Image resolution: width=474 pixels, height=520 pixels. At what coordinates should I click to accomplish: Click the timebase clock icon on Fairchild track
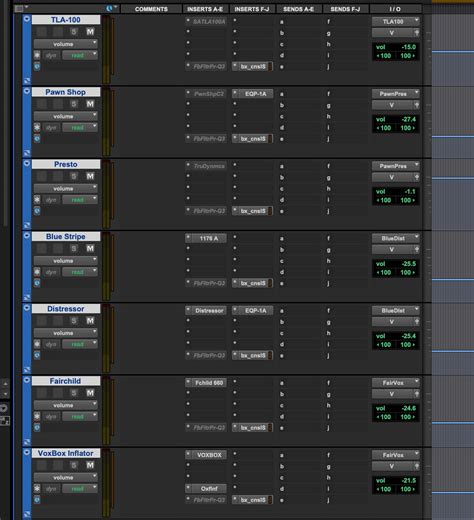click(37, 427)
